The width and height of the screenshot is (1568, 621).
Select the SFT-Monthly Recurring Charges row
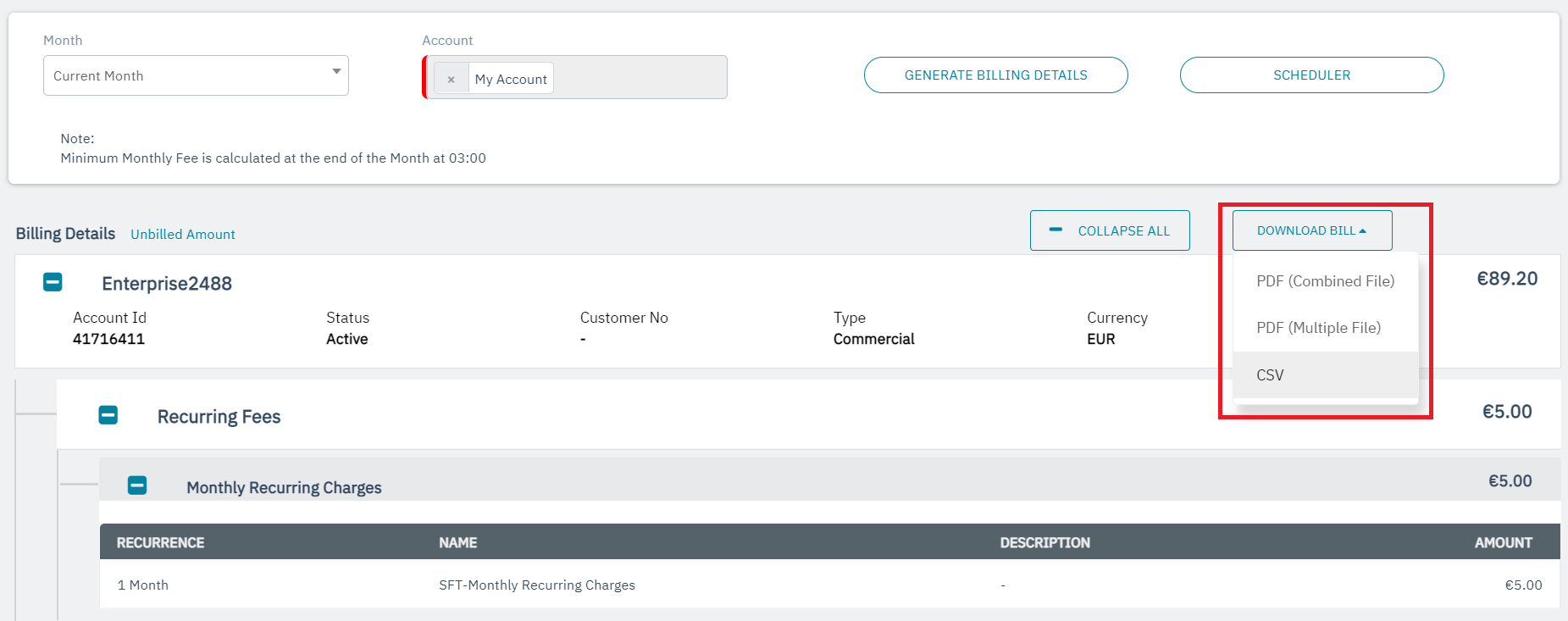click(x=537, y=585)
